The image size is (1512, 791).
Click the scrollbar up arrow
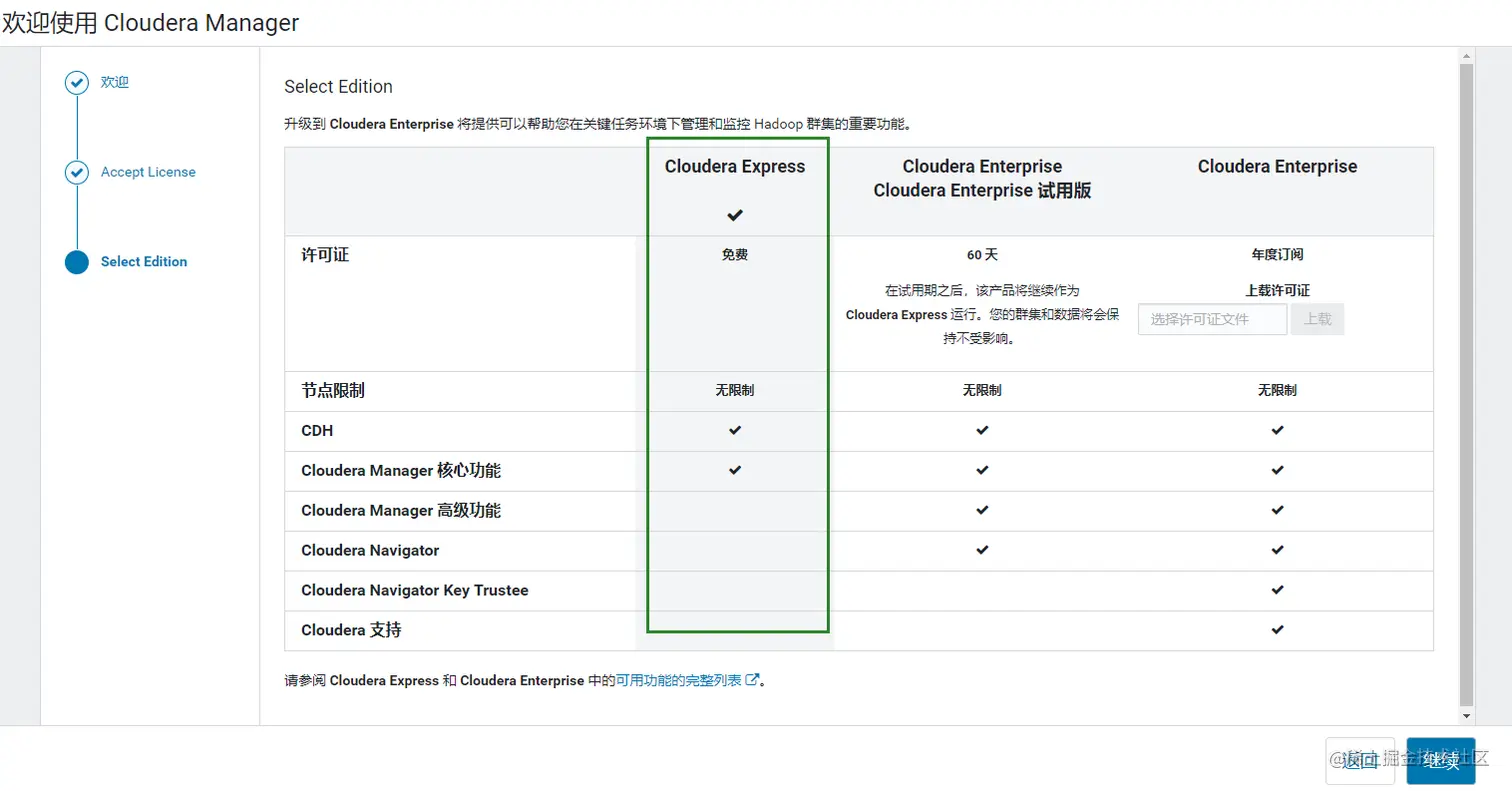1466,55
